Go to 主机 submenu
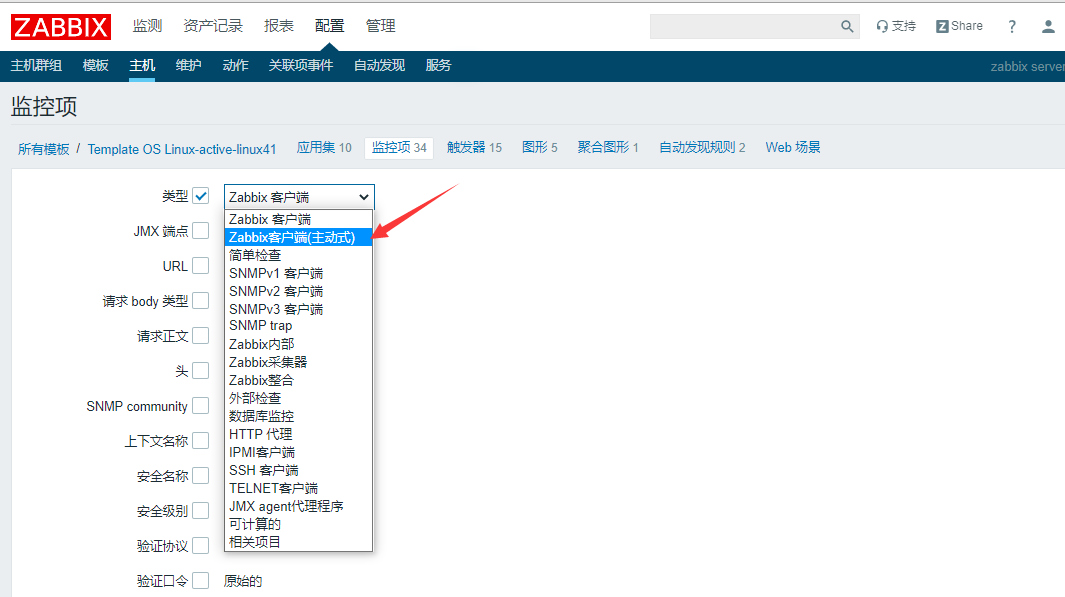 (142, 65)
